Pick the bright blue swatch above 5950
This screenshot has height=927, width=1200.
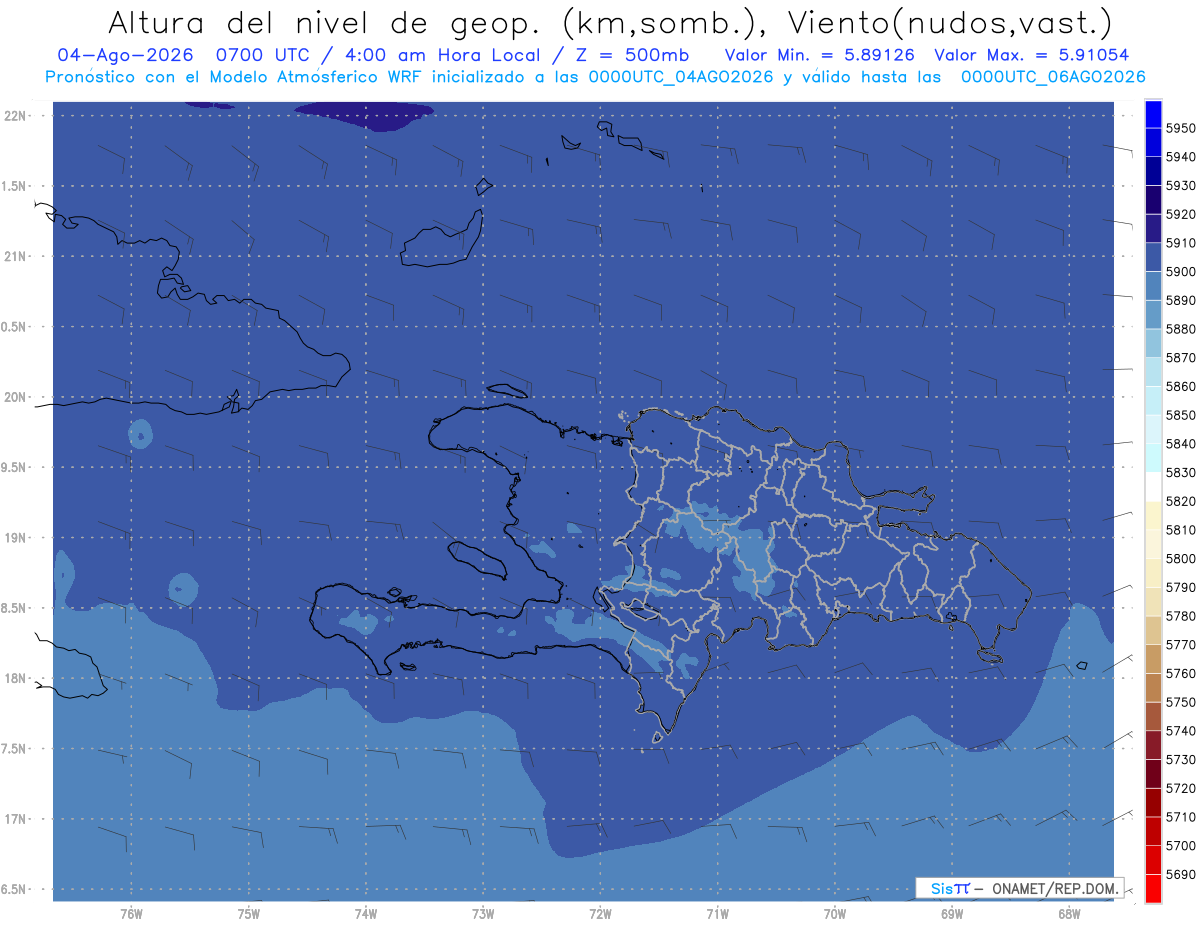1153,113
